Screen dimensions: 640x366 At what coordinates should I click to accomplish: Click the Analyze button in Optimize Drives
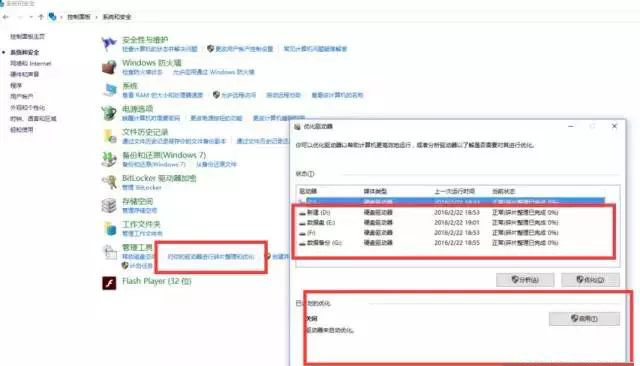tap(525, 280)
